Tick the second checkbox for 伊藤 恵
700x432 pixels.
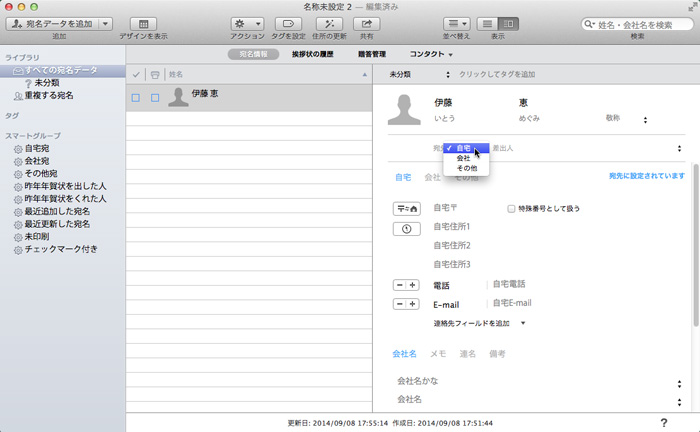155,97
